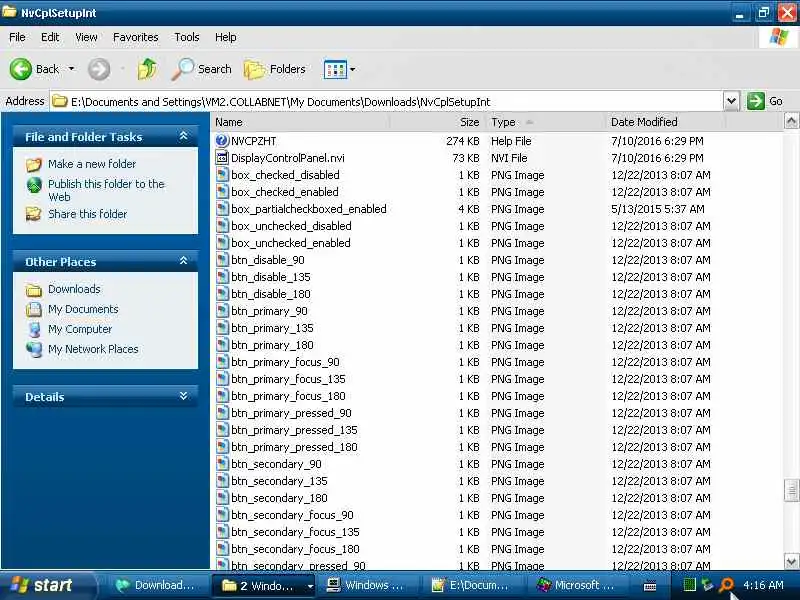Go to Downloads in Other Places
This screenshot has width=800, height=600.
coord(74,289)
